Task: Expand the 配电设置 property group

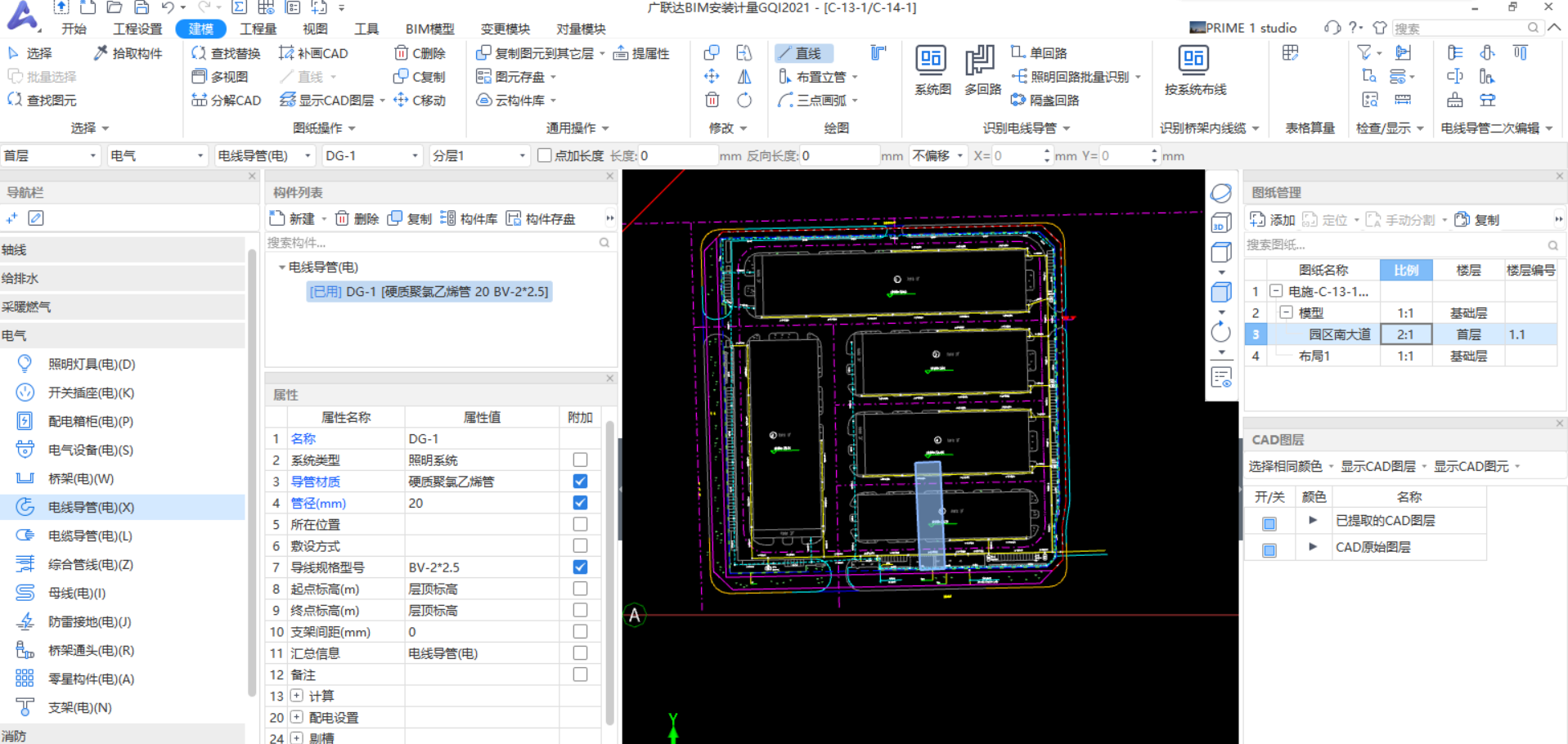Action: tap(297, 717)
